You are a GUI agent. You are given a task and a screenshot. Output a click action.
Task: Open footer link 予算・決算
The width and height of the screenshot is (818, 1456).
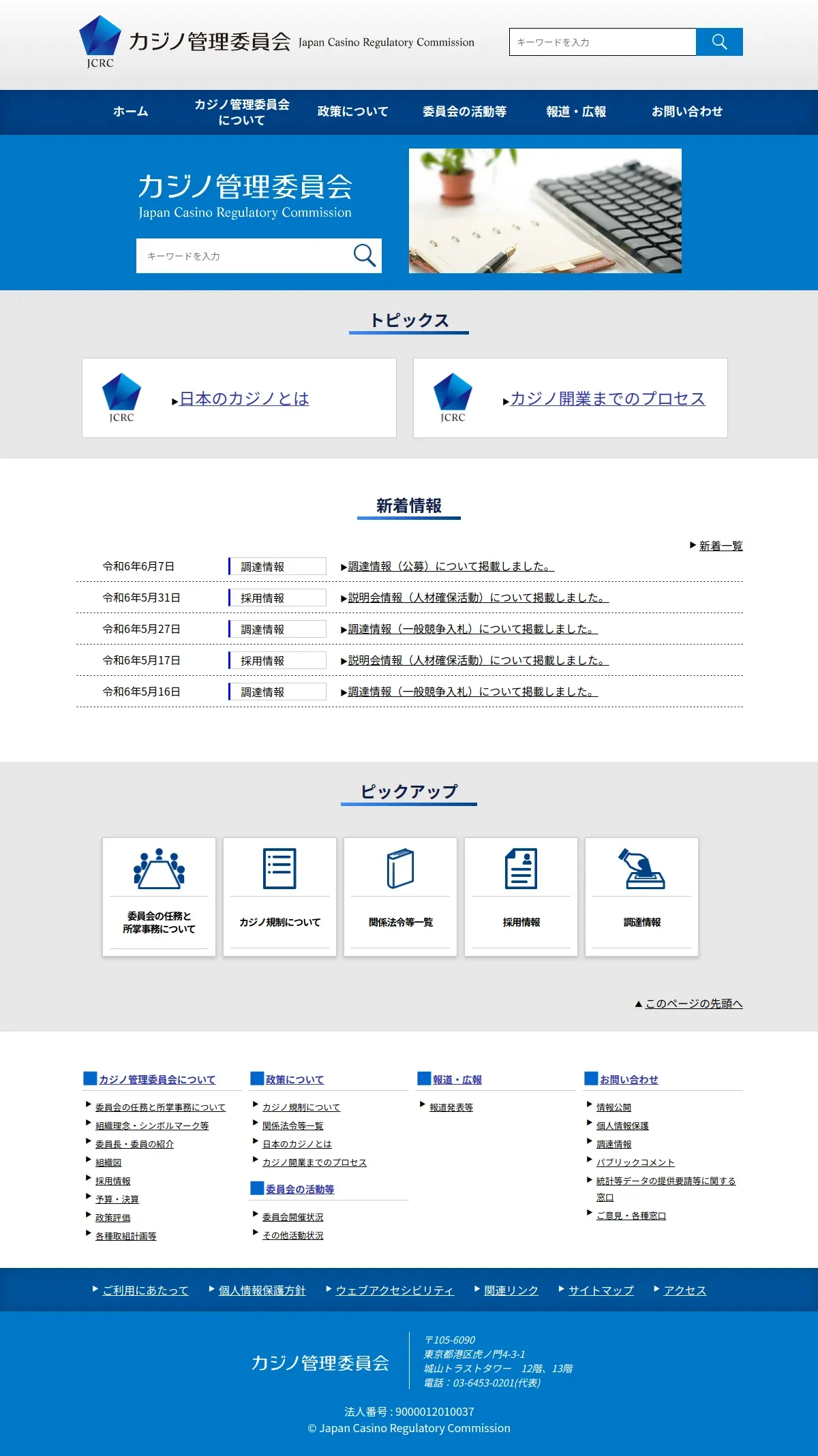point(117,1199)
